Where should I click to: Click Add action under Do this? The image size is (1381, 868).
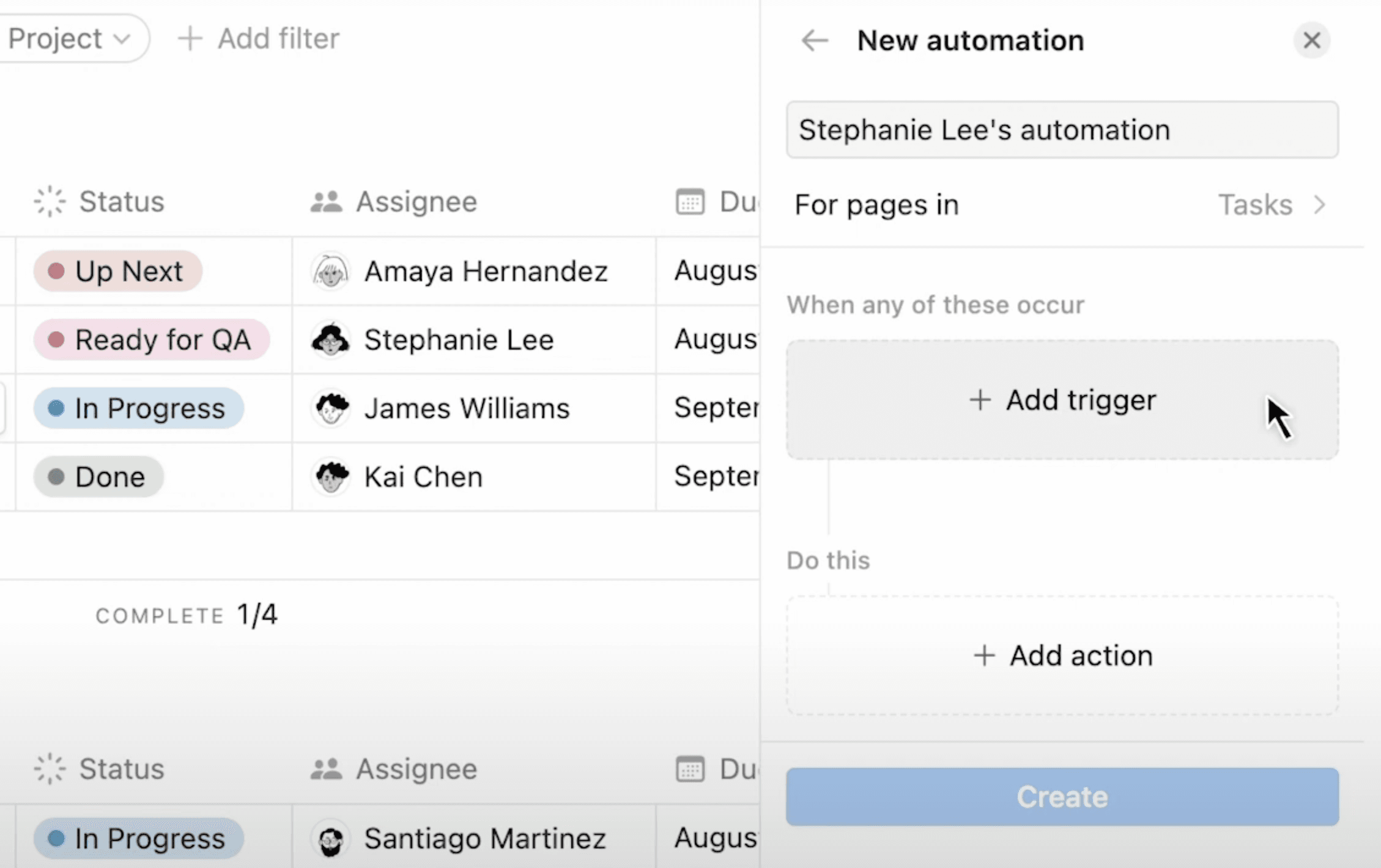tap(1062, 655)
